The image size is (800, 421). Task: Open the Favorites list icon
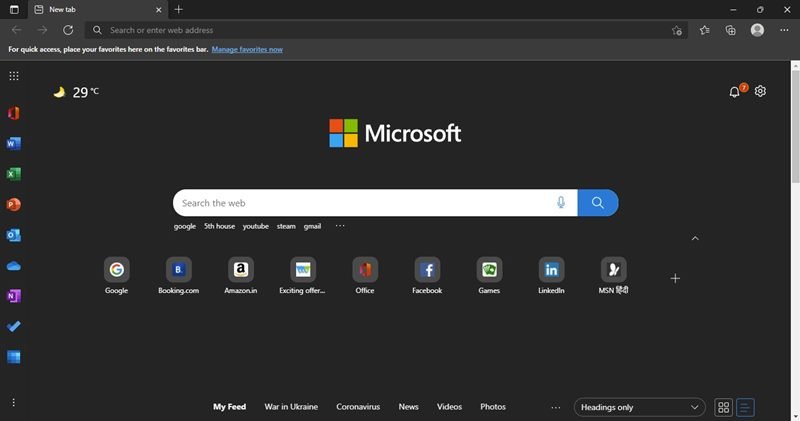(705, 30)
